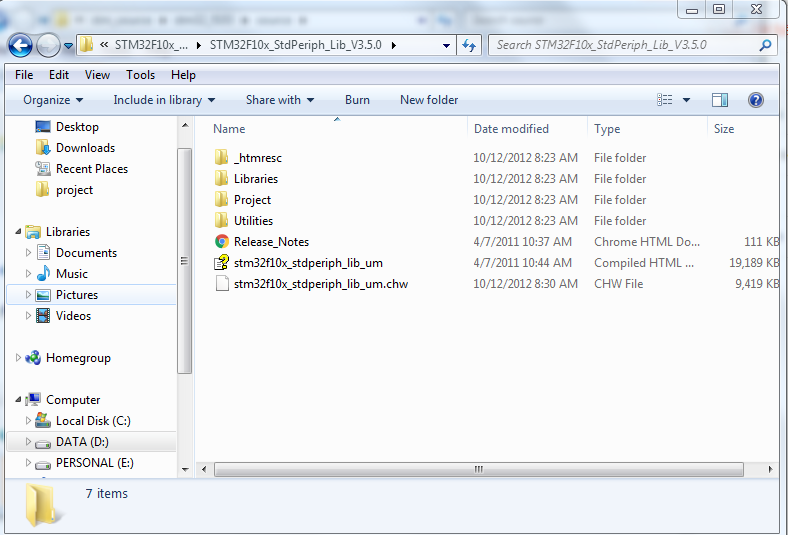Open the Organize dropdown
This screenshot has height=535, width=788.
coord(53,100)
